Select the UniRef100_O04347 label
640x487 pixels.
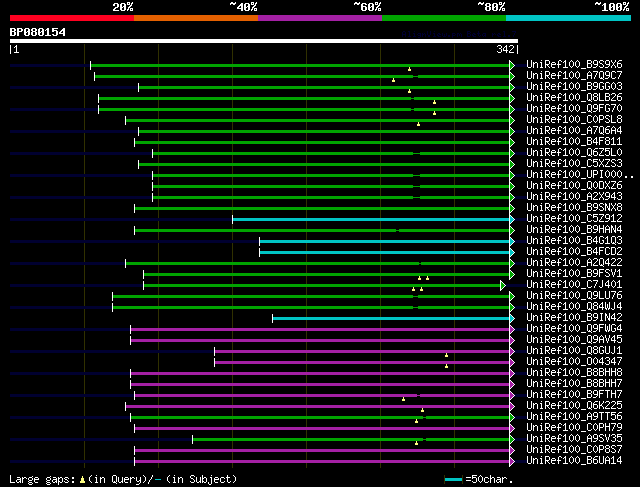[x=574, y=362]
